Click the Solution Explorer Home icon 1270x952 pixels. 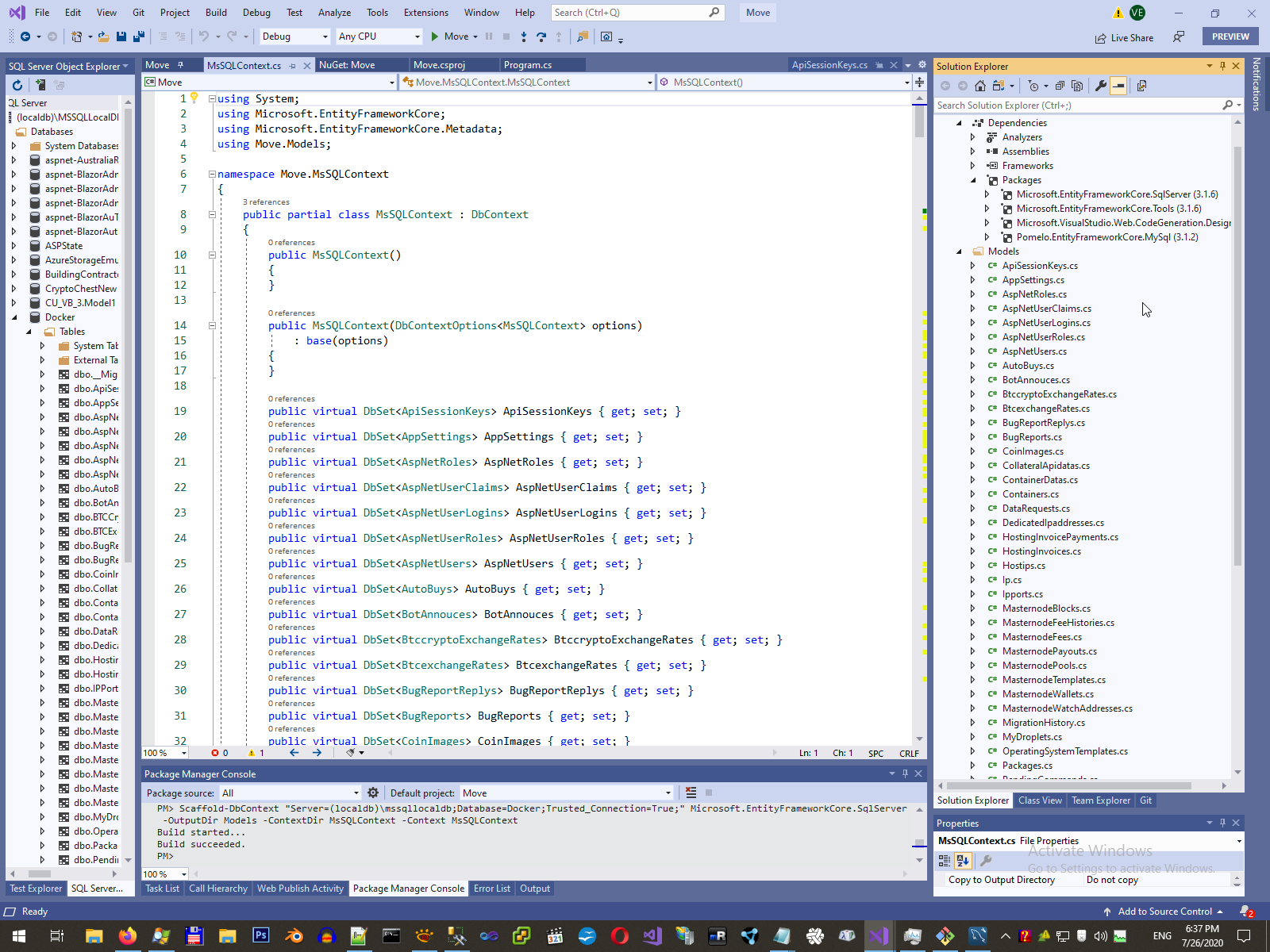pos(980,86)
